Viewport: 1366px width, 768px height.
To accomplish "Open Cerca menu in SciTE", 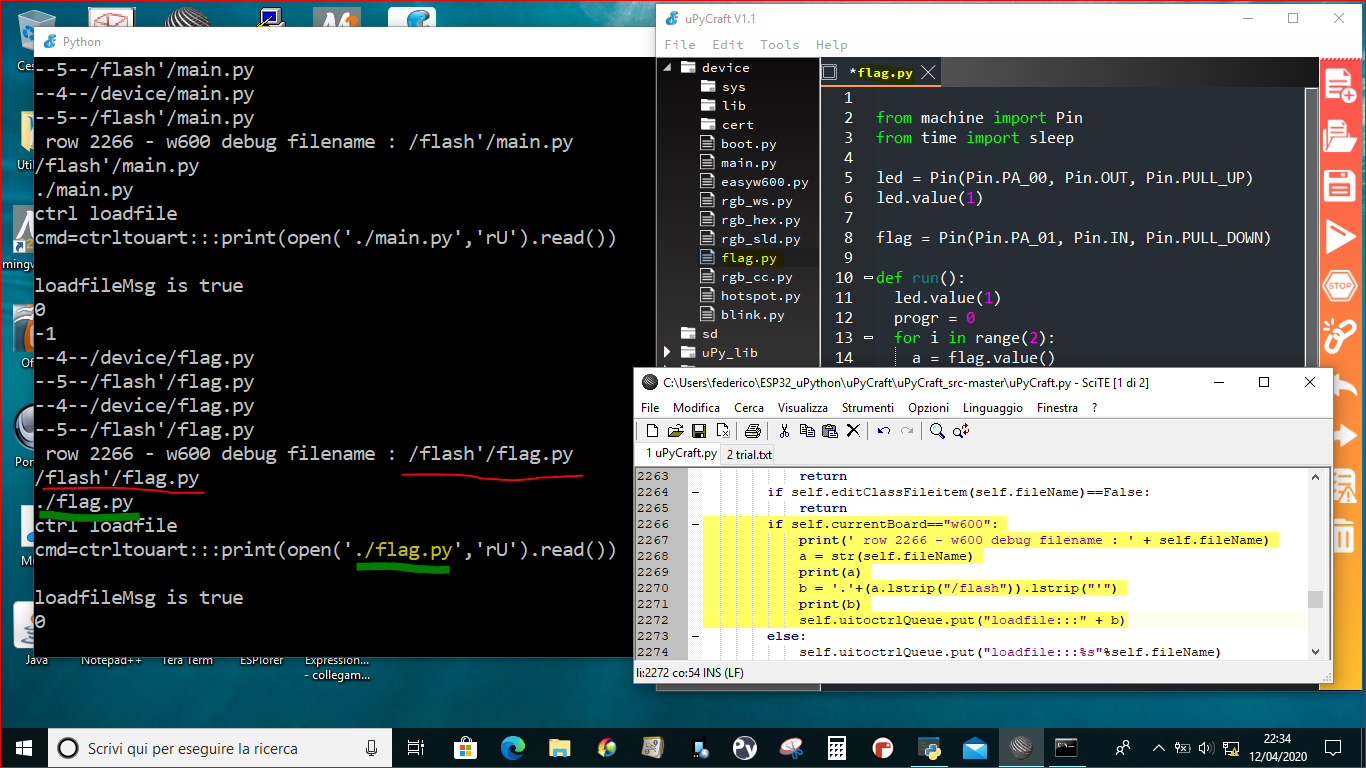I will (749, 408).
